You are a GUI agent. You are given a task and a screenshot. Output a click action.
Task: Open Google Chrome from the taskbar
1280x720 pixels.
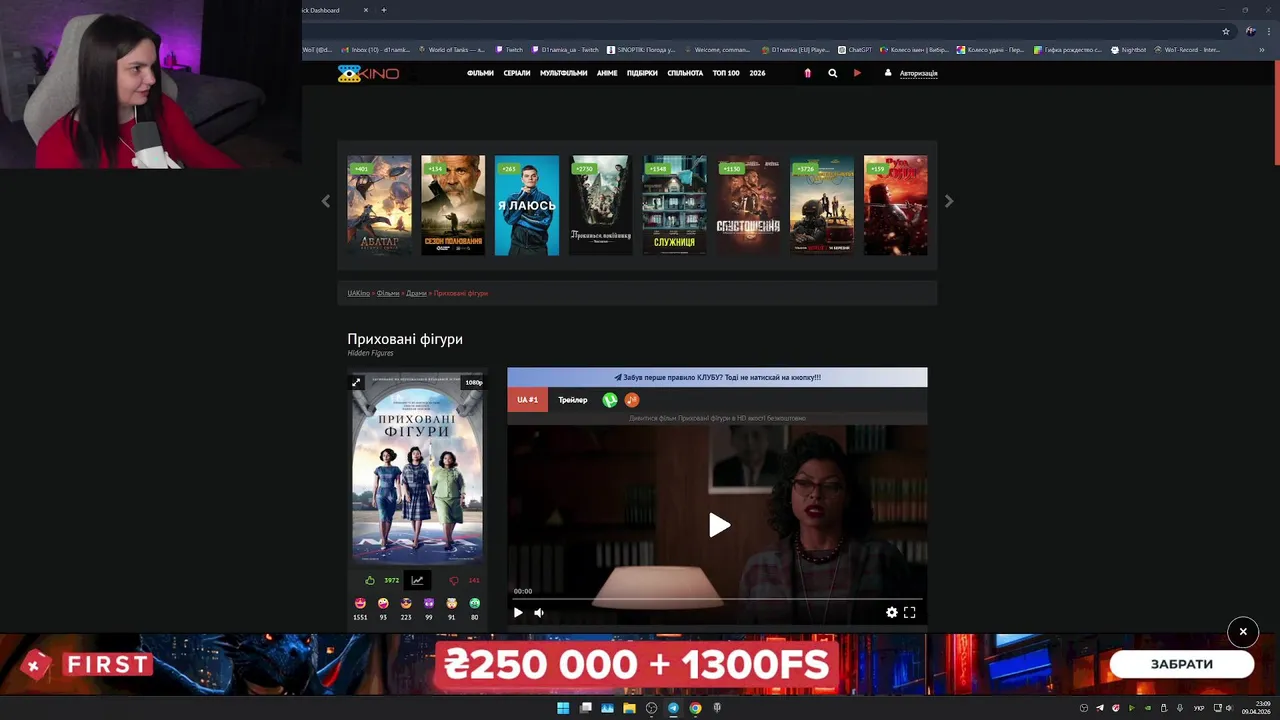(x=695, y=708)
